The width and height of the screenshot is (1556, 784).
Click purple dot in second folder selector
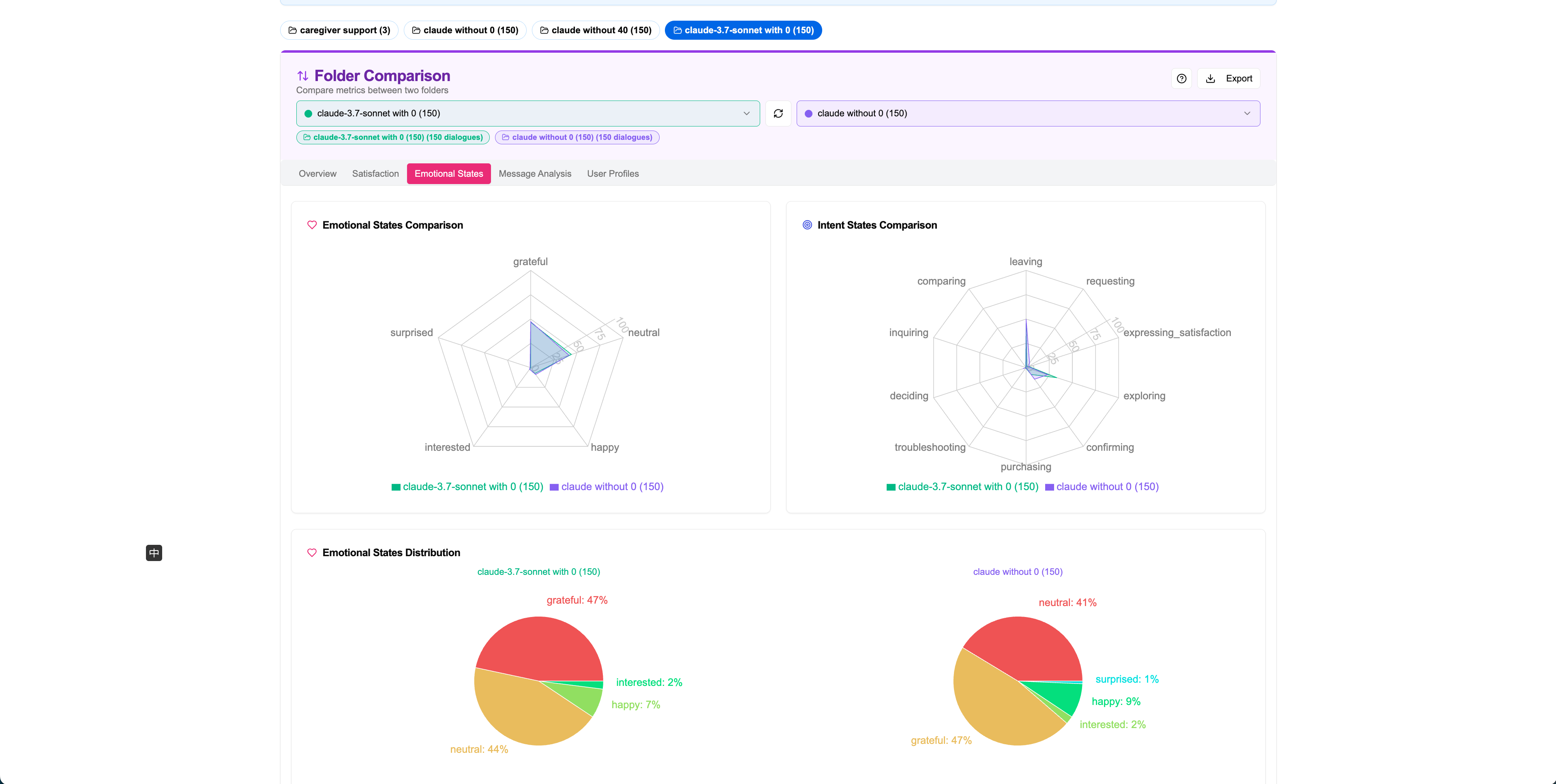coord(808,114)
